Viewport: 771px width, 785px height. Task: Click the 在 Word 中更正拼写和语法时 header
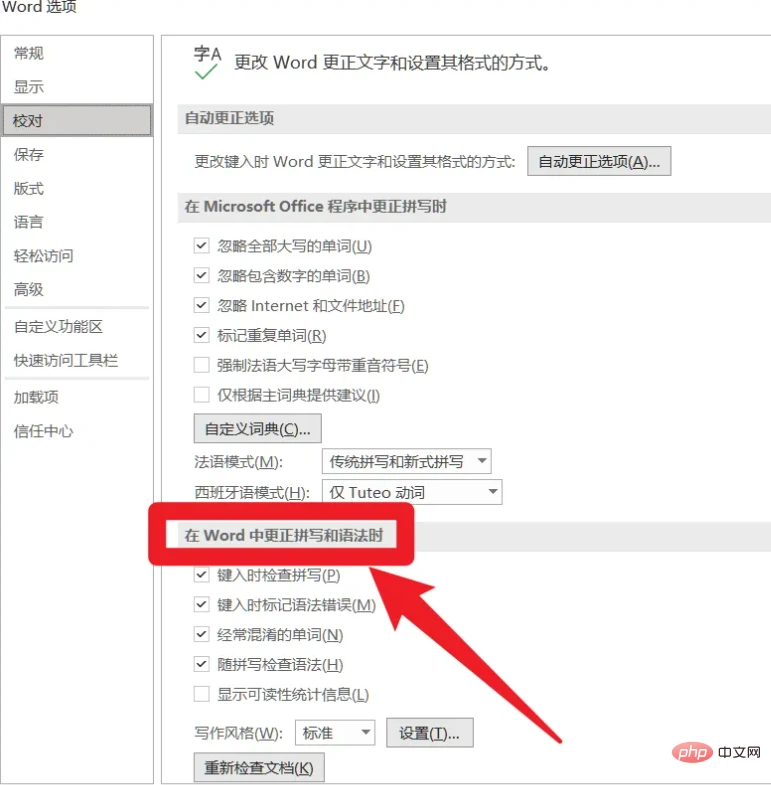[x=283, y=535]
